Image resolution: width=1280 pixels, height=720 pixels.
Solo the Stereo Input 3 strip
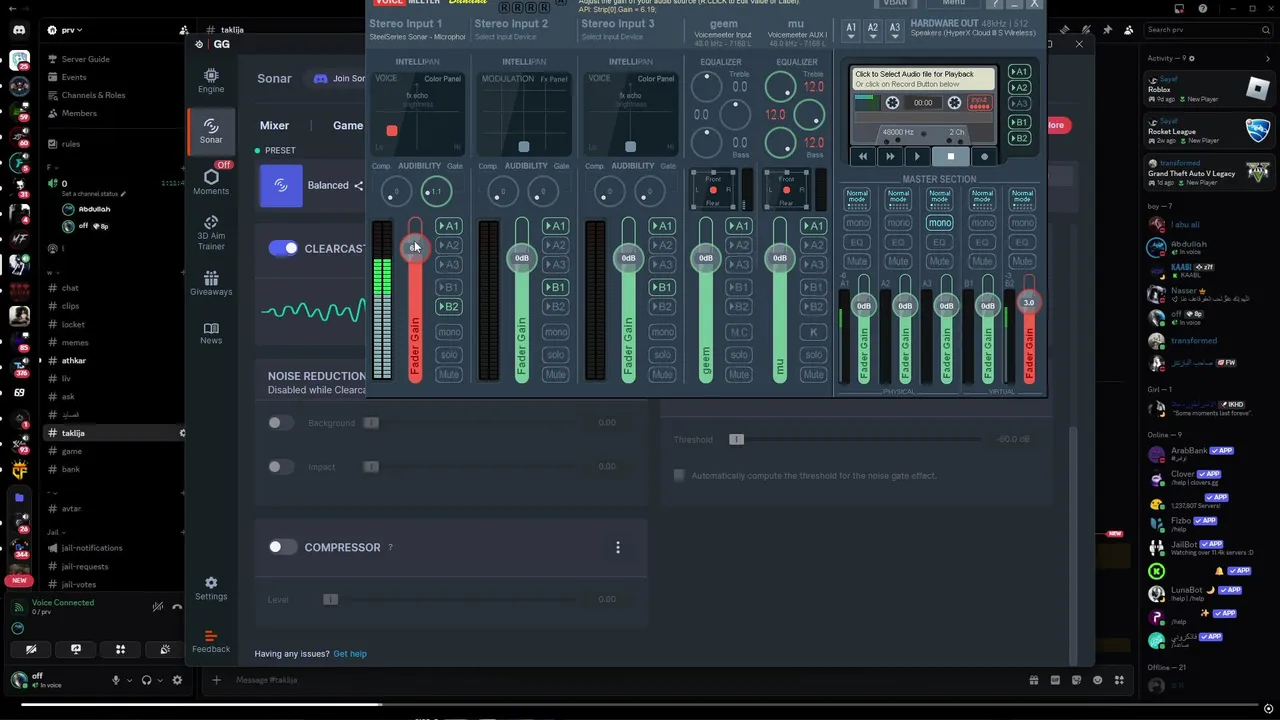tap(662, 355)
